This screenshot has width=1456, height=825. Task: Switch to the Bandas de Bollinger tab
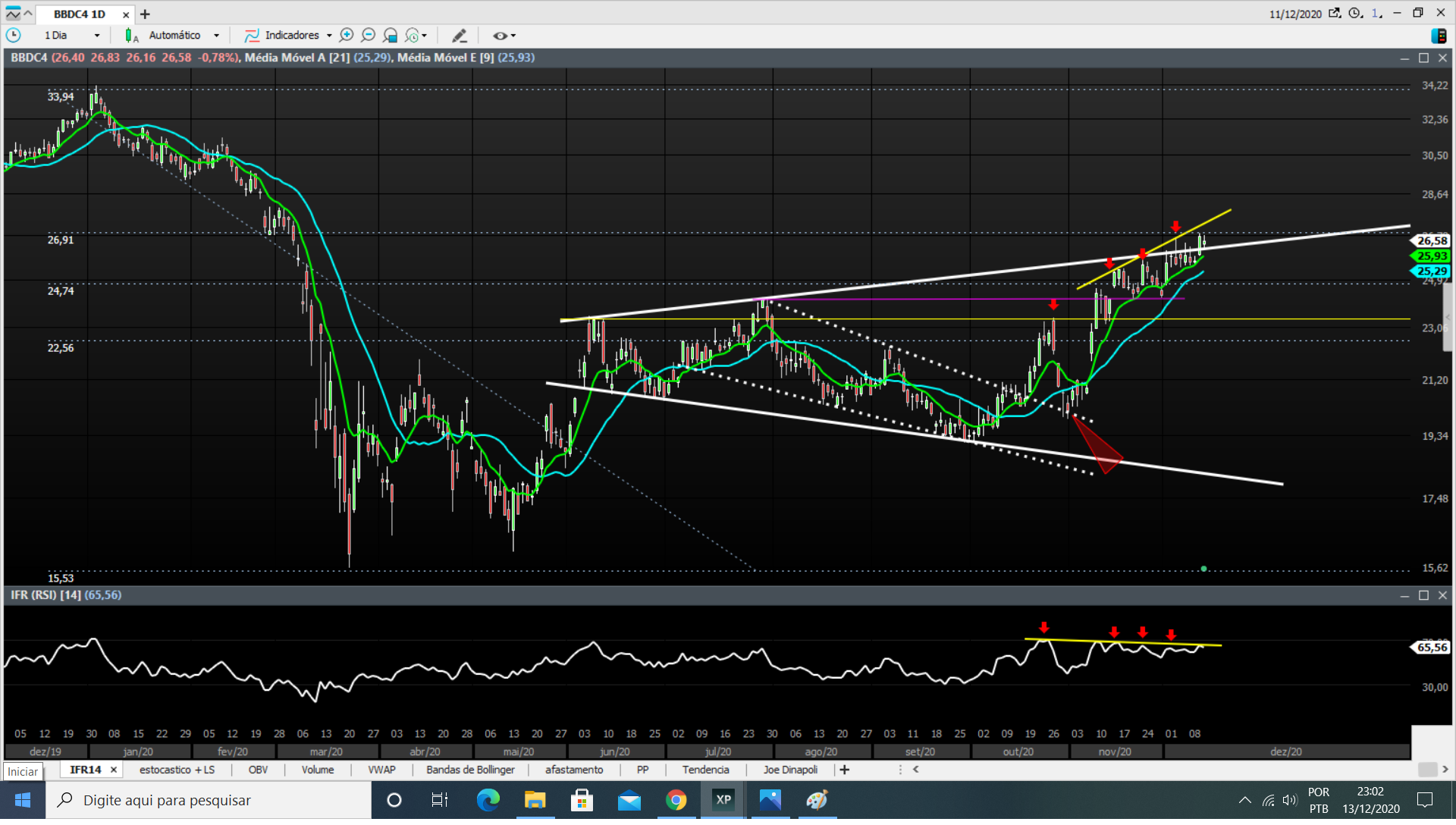[x=470, y=770]
